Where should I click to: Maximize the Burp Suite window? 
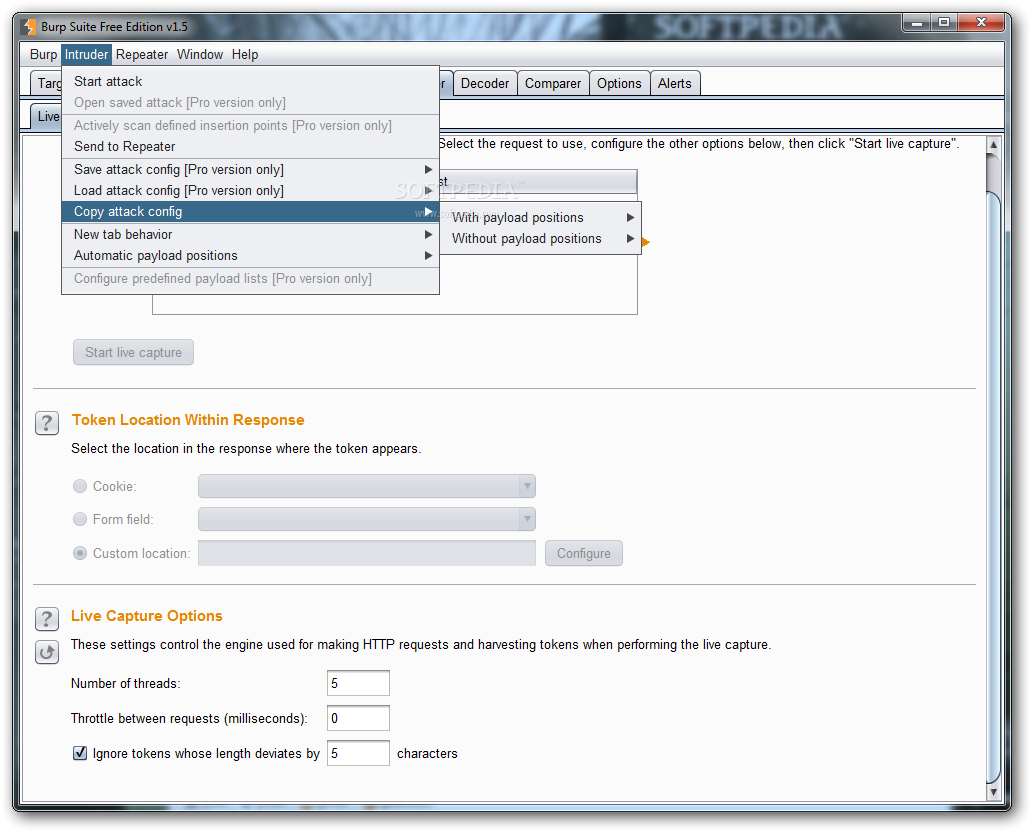(x=944, y=23)
